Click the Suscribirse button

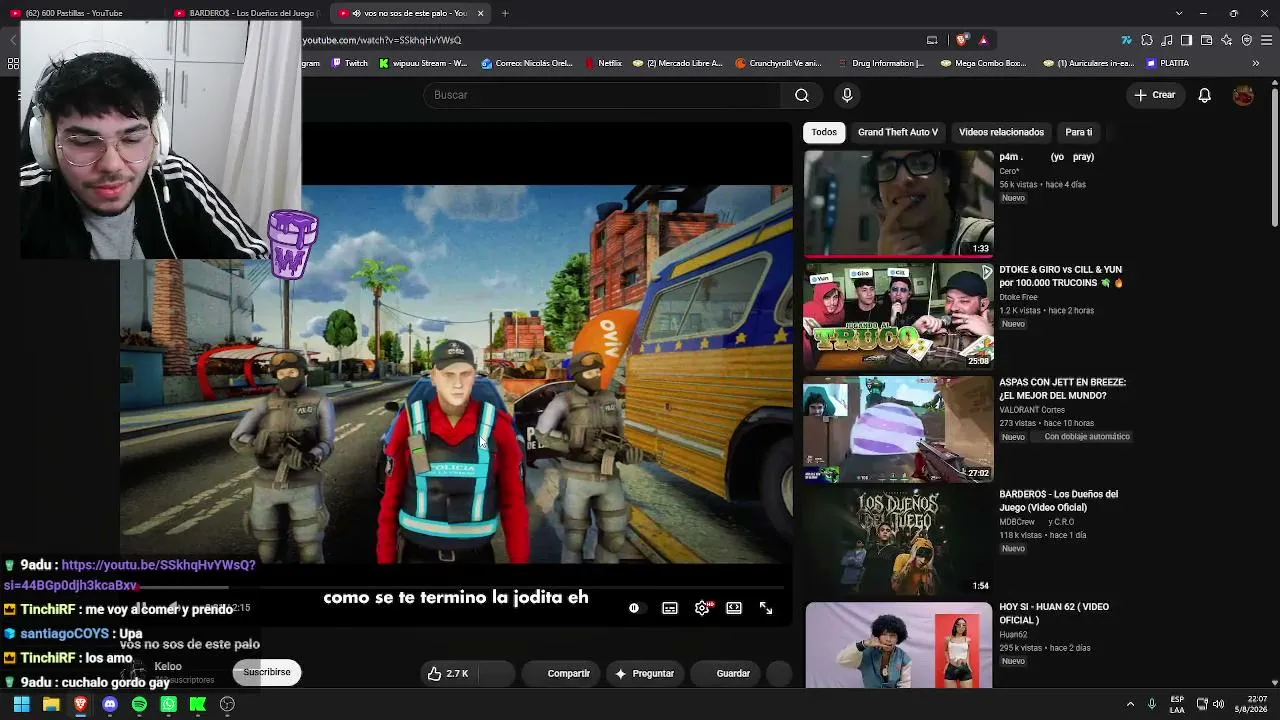[x=267, y=672]
